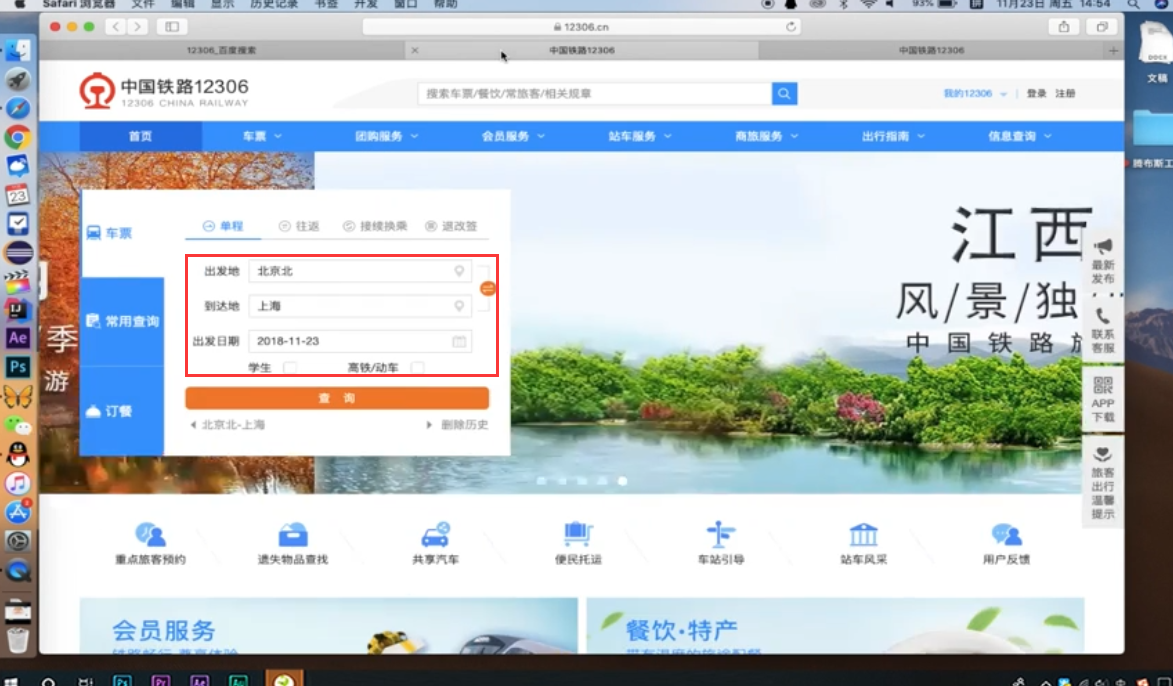Check the 学生 checkbox
The width and height of the screenshot is (1173, 686).
(x=290, y=367)
